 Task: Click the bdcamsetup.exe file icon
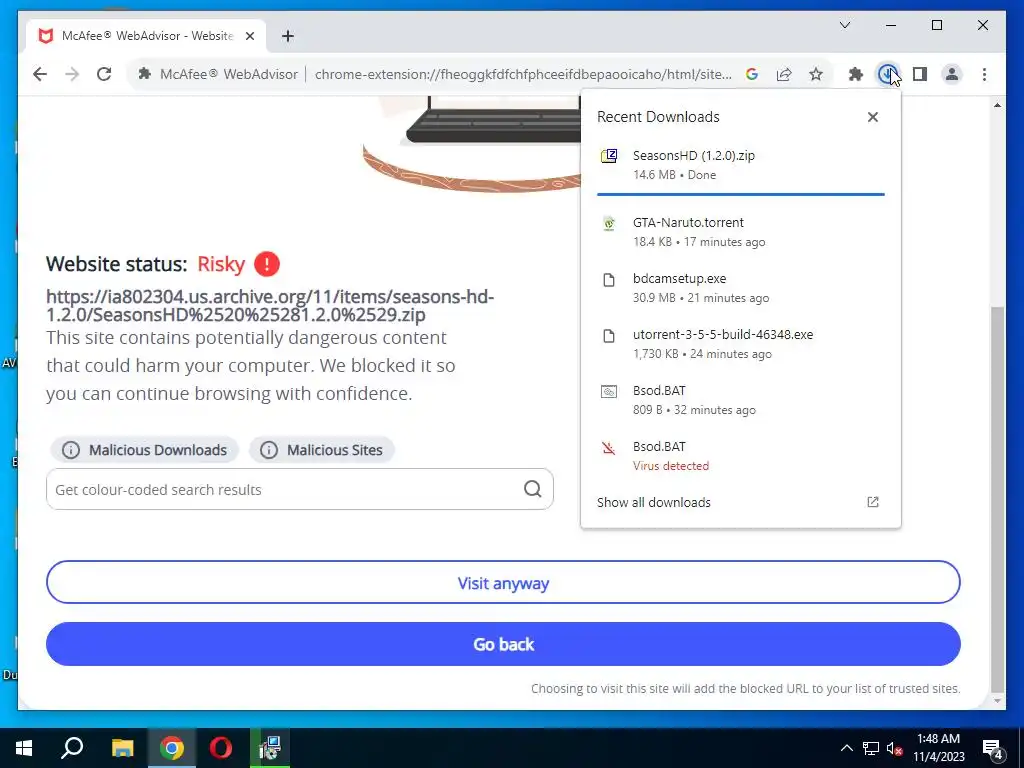tap(609, 280)
